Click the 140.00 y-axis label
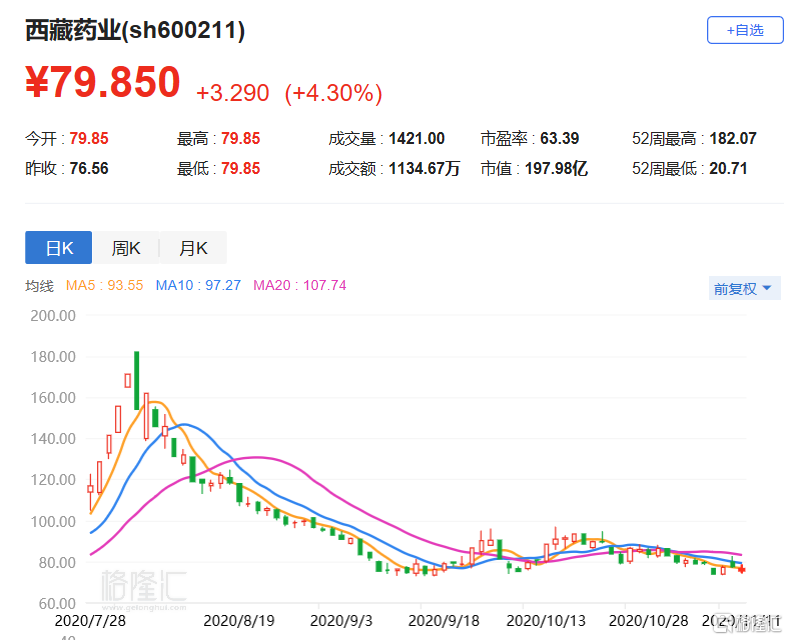The image size is (788, 640). click(53, 439)
